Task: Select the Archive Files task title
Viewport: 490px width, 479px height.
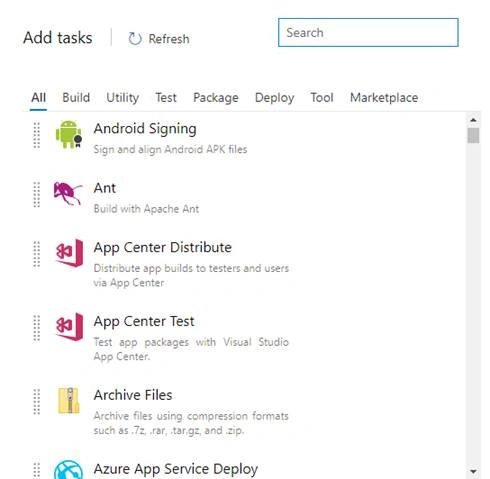Action: pyautogui.click(x=133, y=395)
